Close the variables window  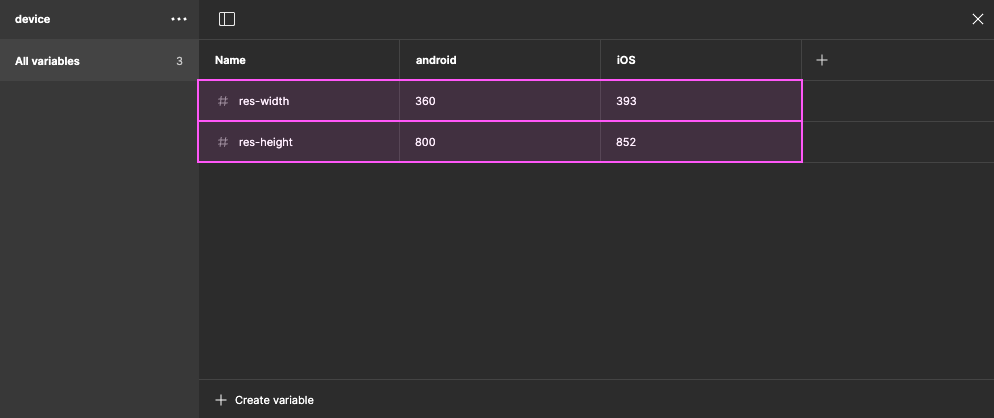pos(978,19)
